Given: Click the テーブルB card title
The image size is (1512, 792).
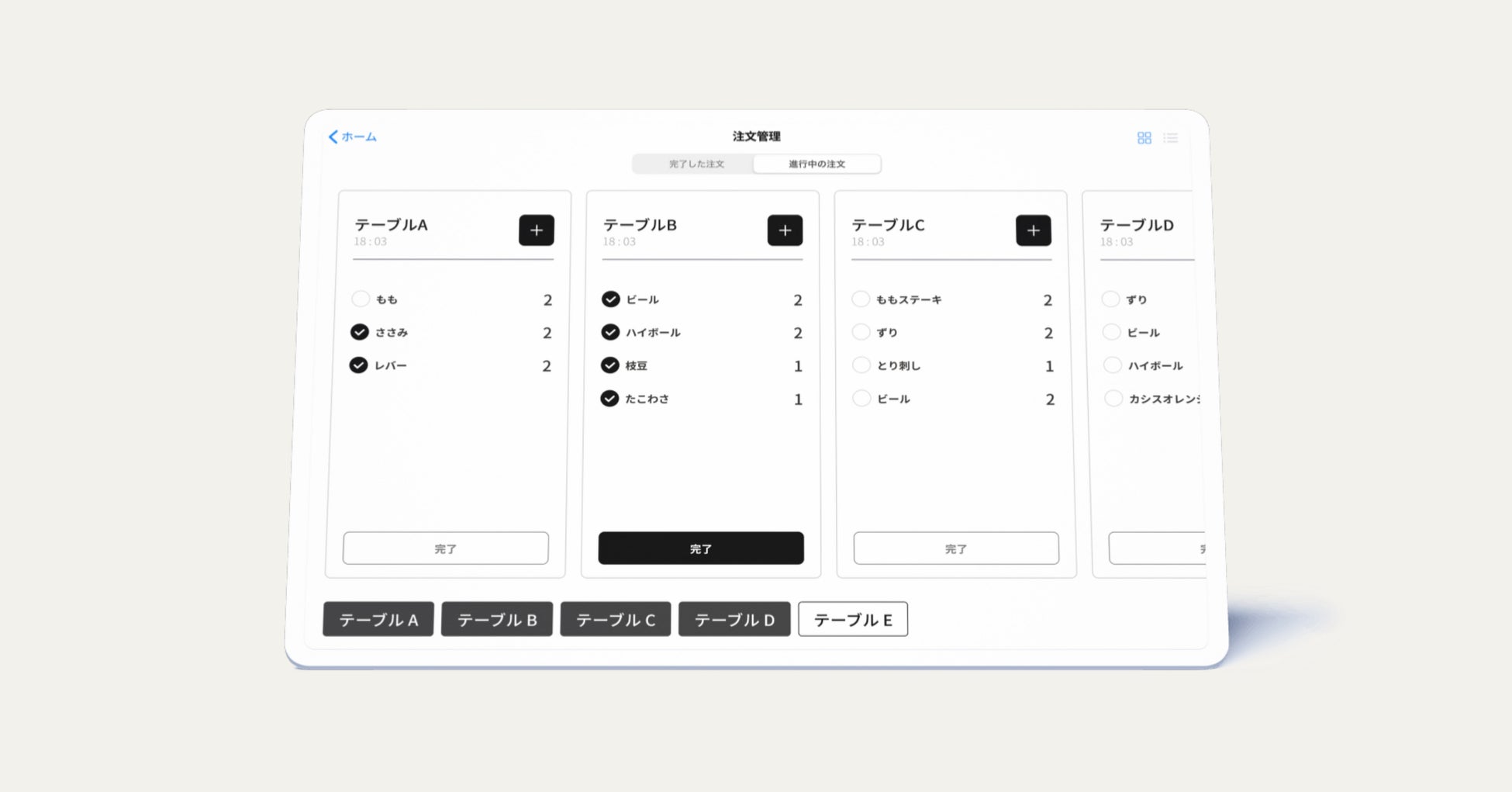Looking at the screenshot, I should [x=640, y=225].
